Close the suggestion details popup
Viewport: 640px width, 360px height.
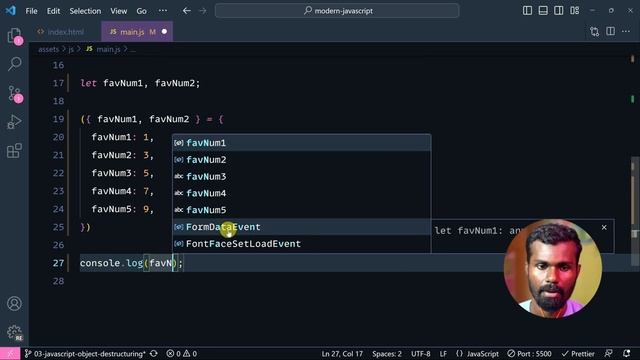tap(604, 227)
